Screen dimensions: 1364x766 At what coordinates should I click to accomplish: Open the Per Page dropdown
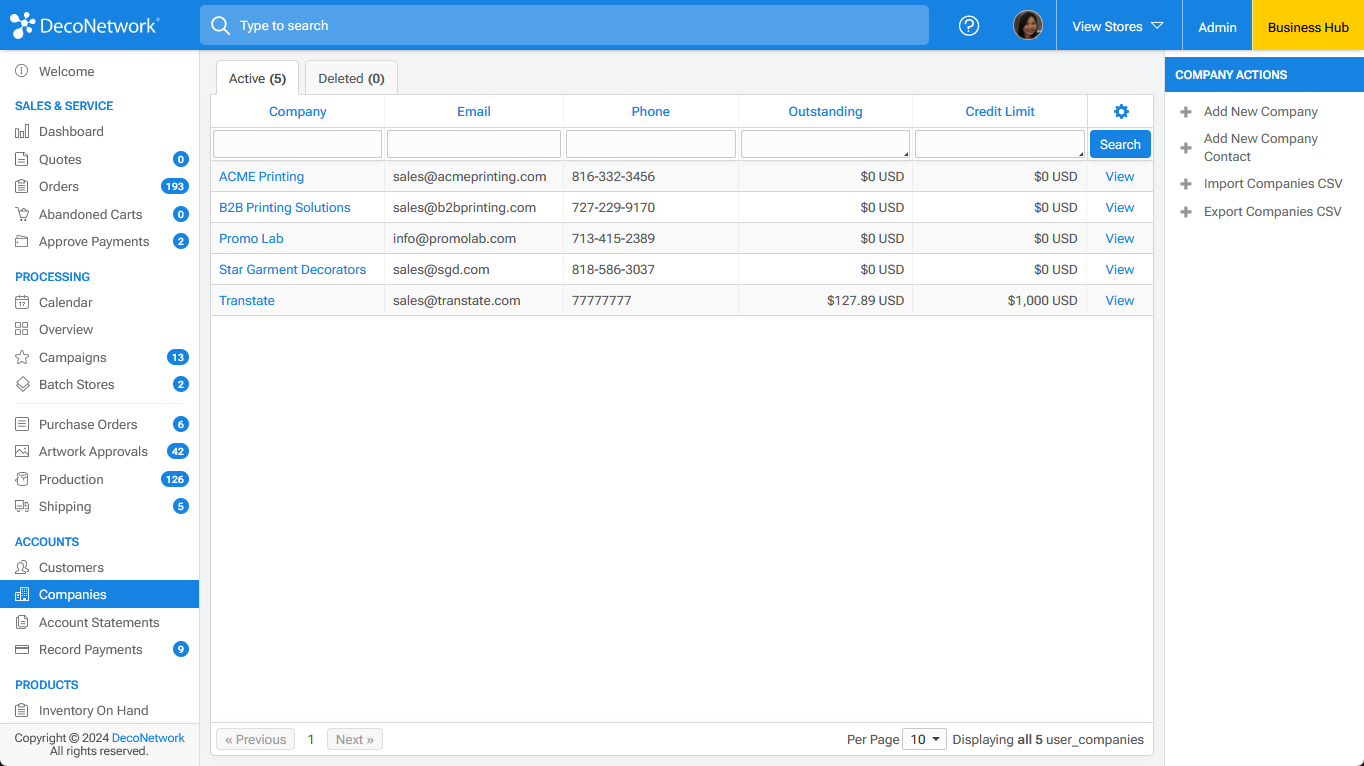click(x=923, y=740)
